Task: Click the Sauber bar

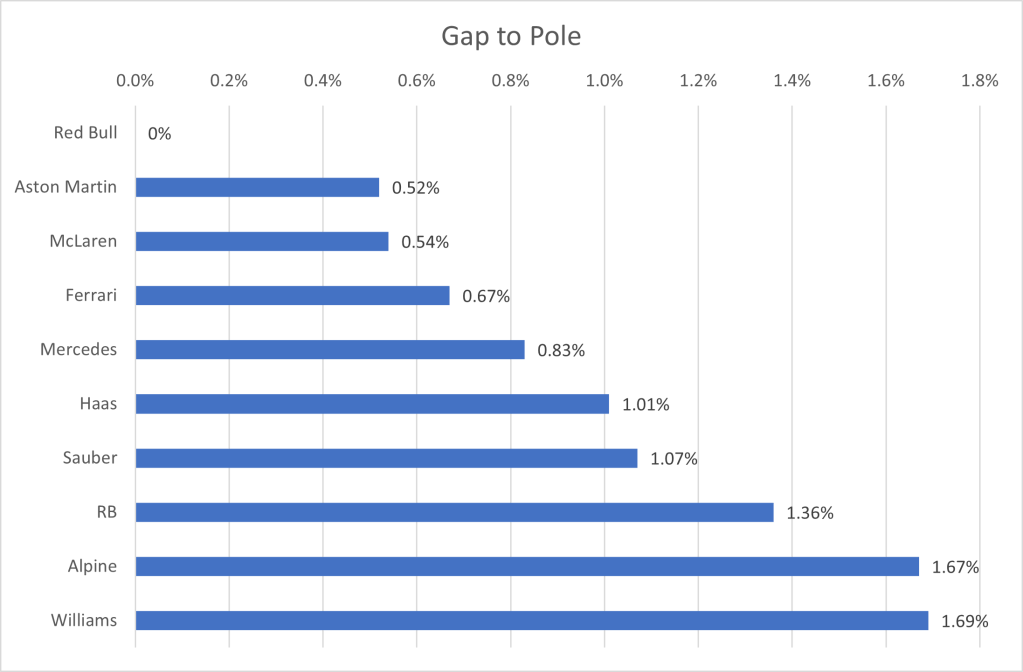Action: tap(386, 458)
